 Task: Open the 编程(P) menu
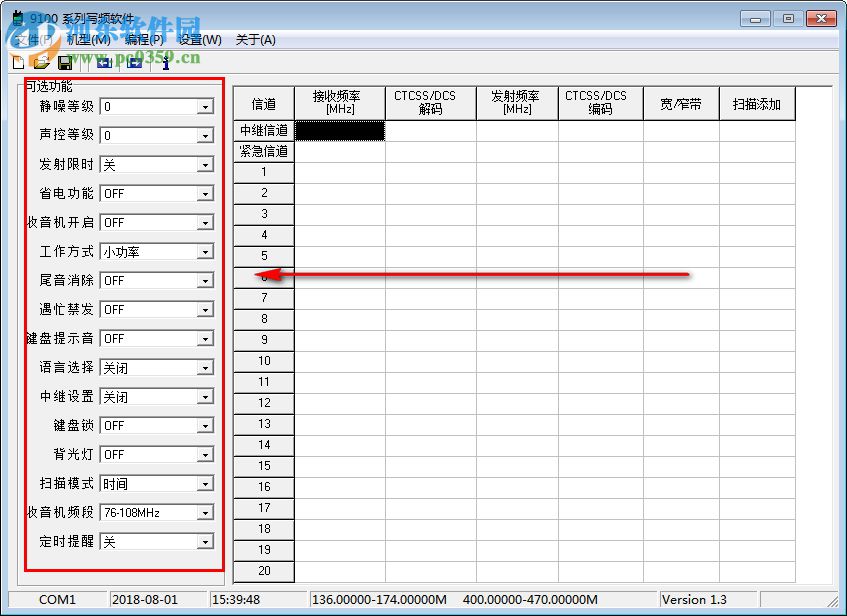tap(144, 40)
